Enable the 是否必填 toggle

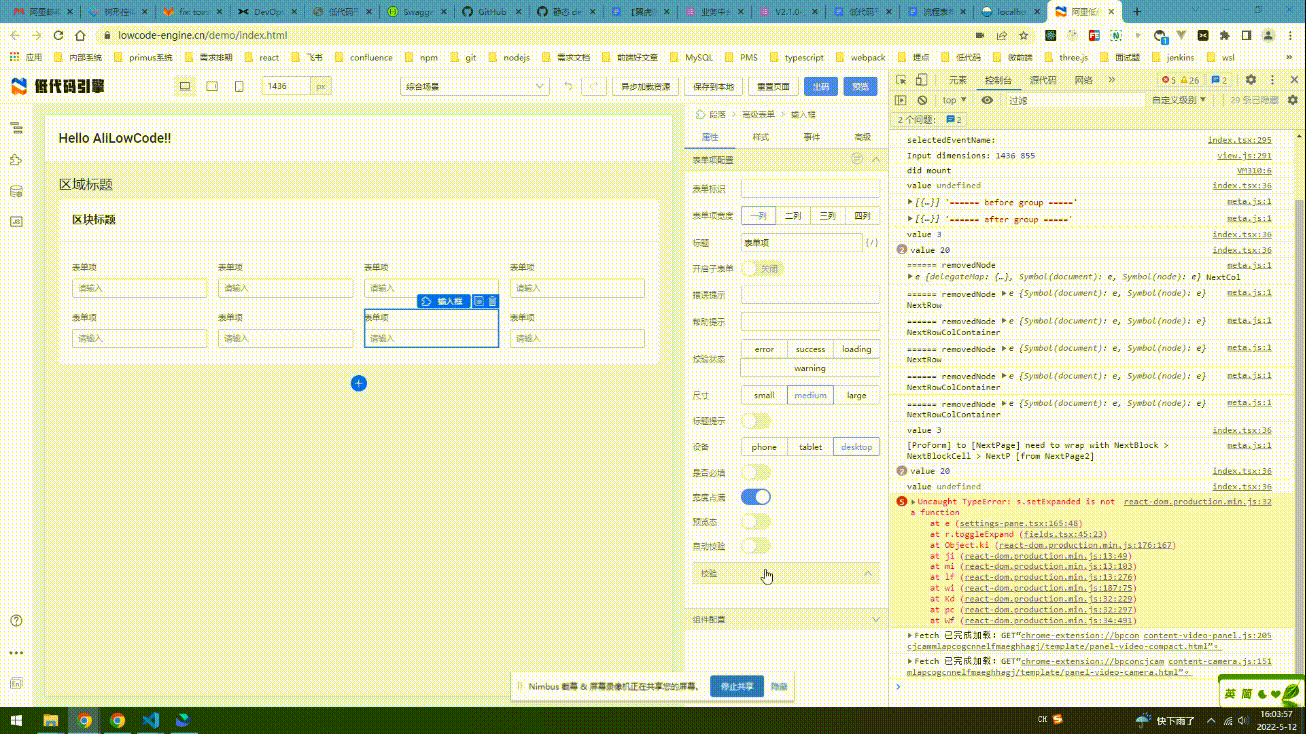(x=756, y=471)
